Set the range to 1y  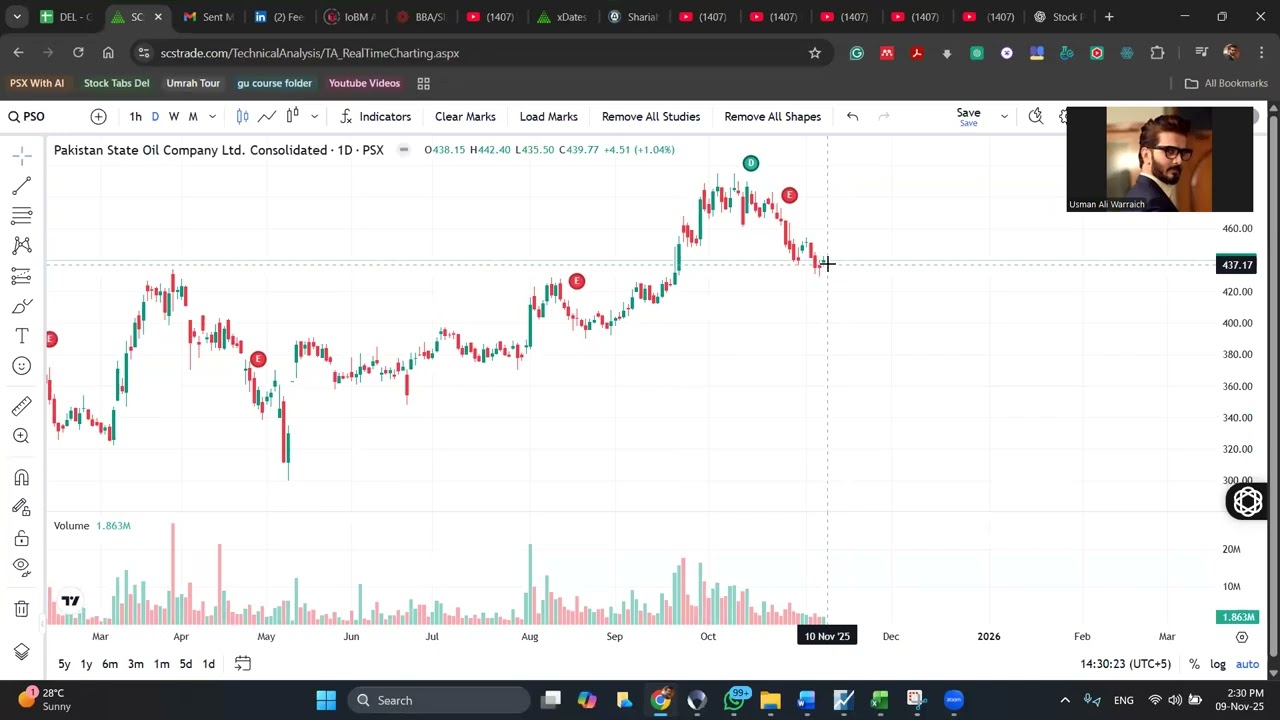[86, 664]
